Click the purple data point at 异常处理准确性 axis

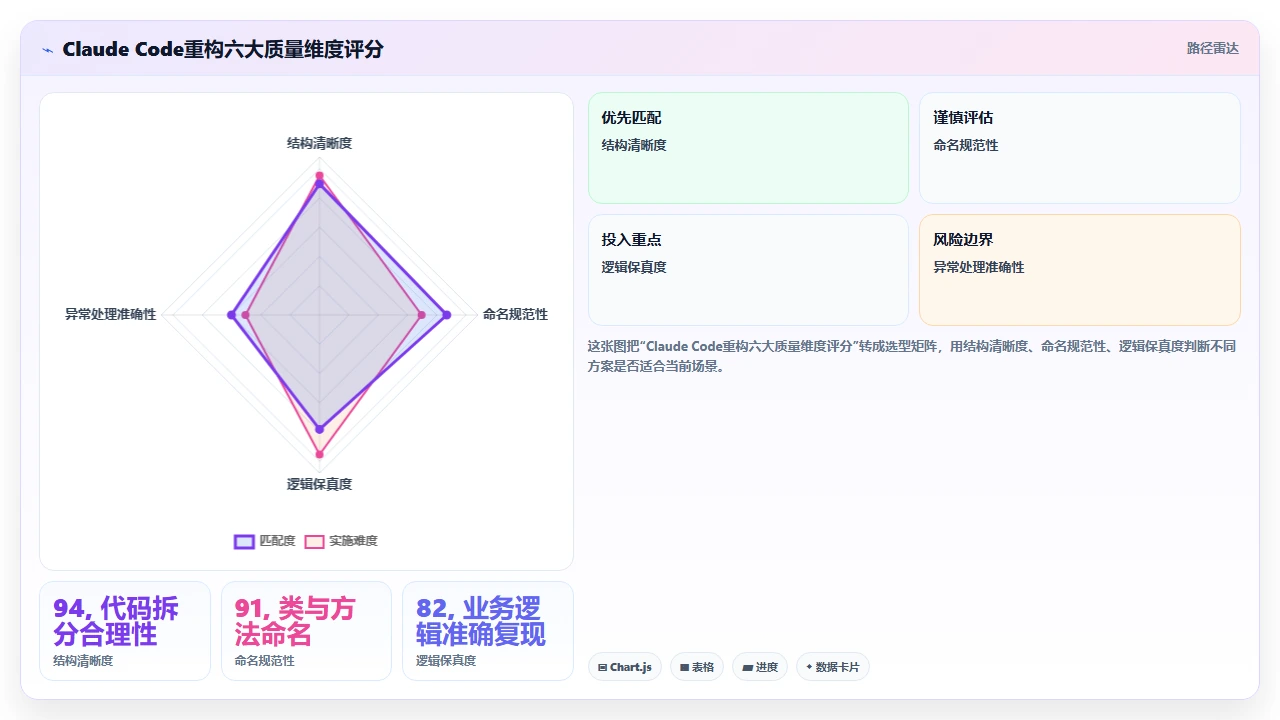tap(231, 315)
